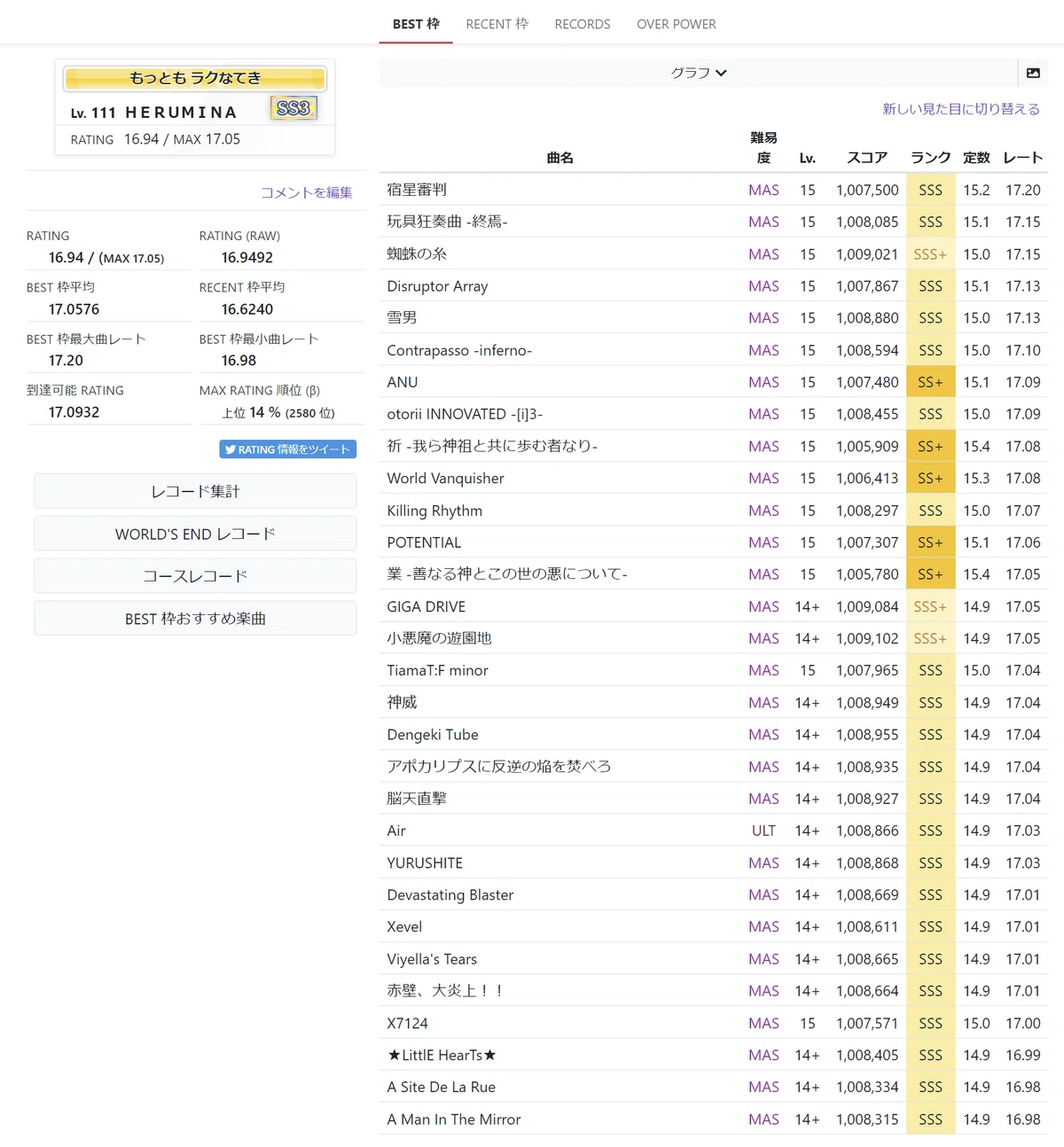
Task: Click the 到達可能 RATING value 17.0932
Action: click(x=74, y=412)
